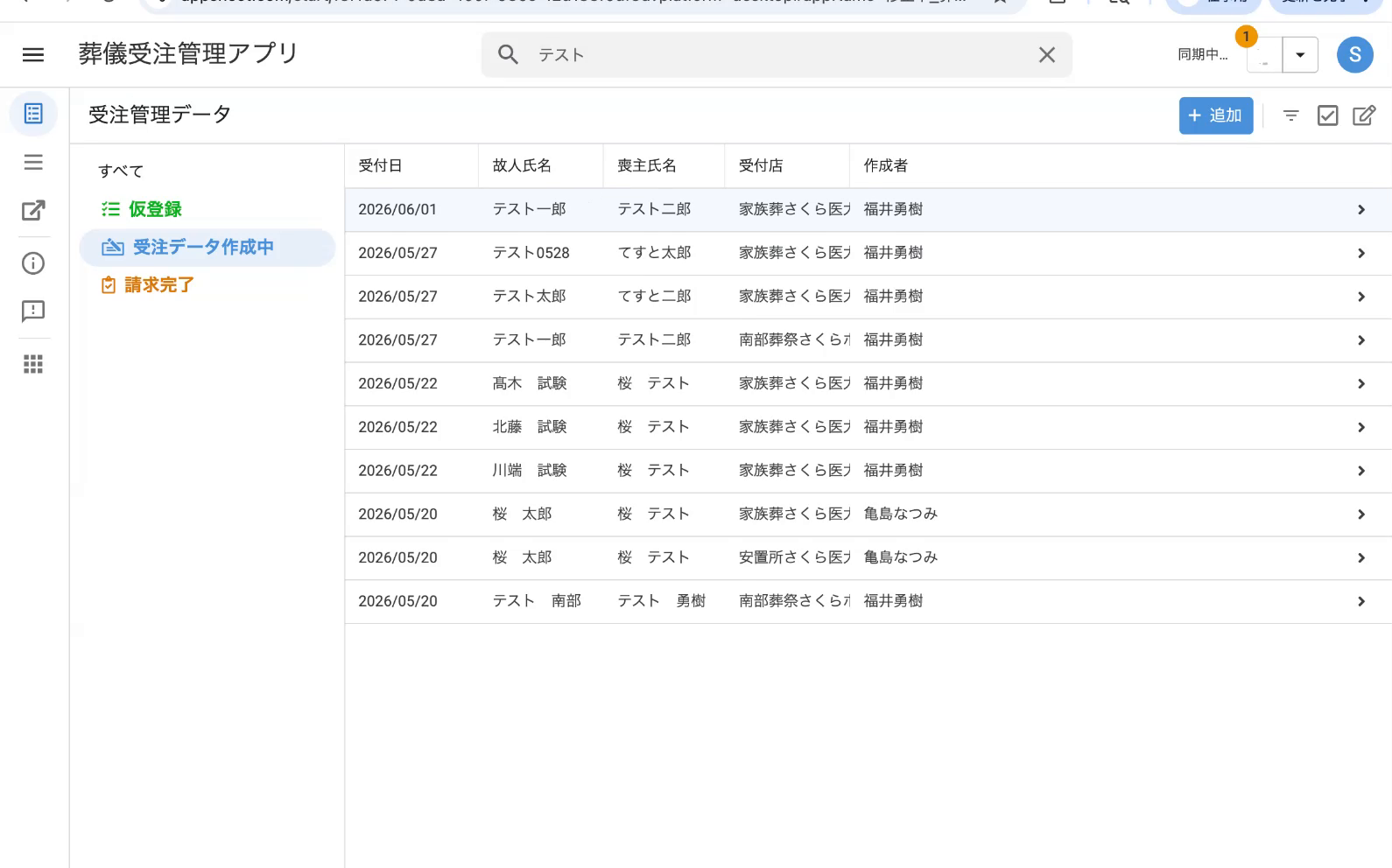The height and width of the screenshot is (868, 1392).
Task: Select the three-line list sidebar icon
Action: point(33,162)
